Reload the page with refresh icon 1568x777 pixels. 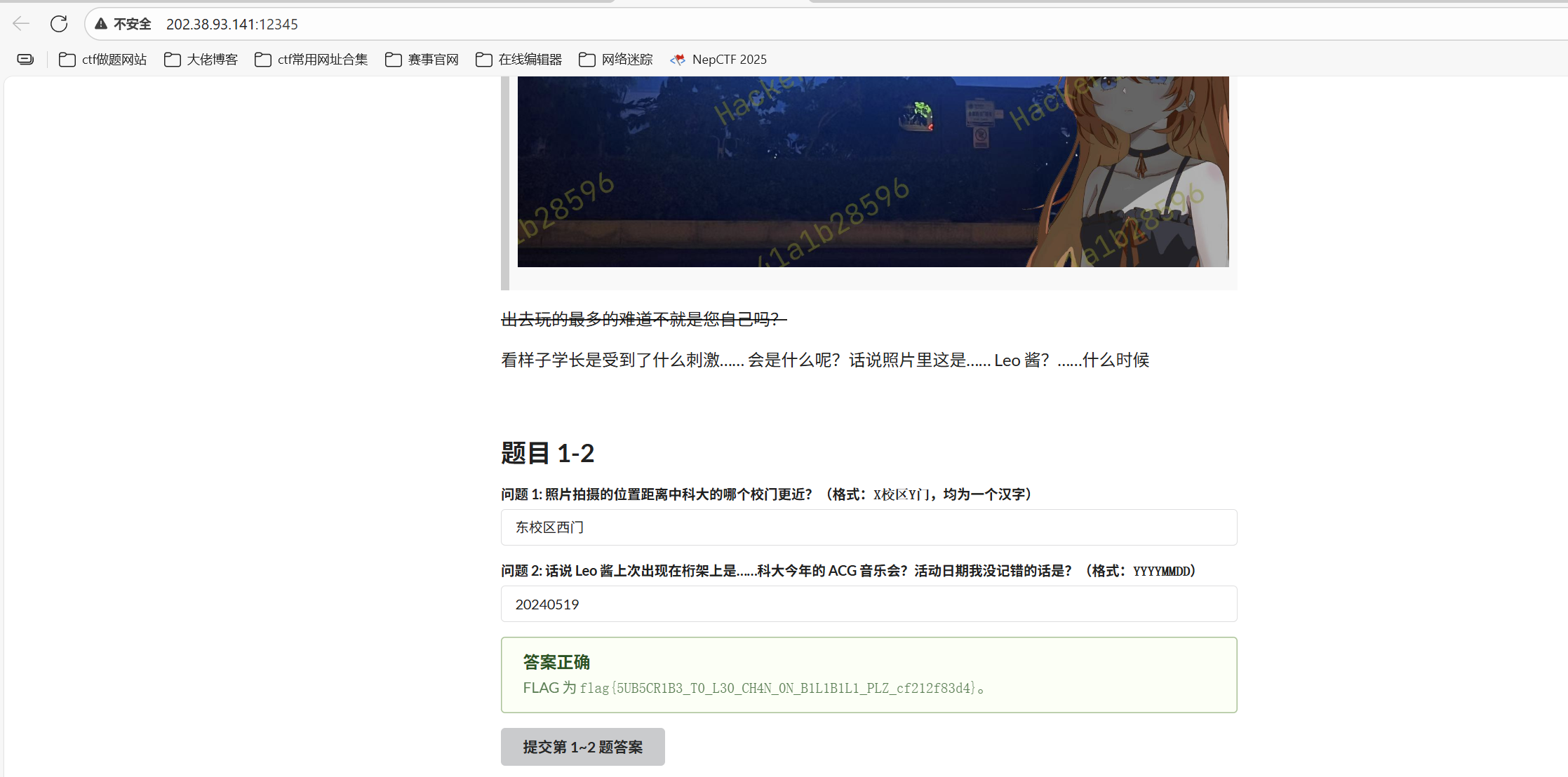tap(59, 24)
